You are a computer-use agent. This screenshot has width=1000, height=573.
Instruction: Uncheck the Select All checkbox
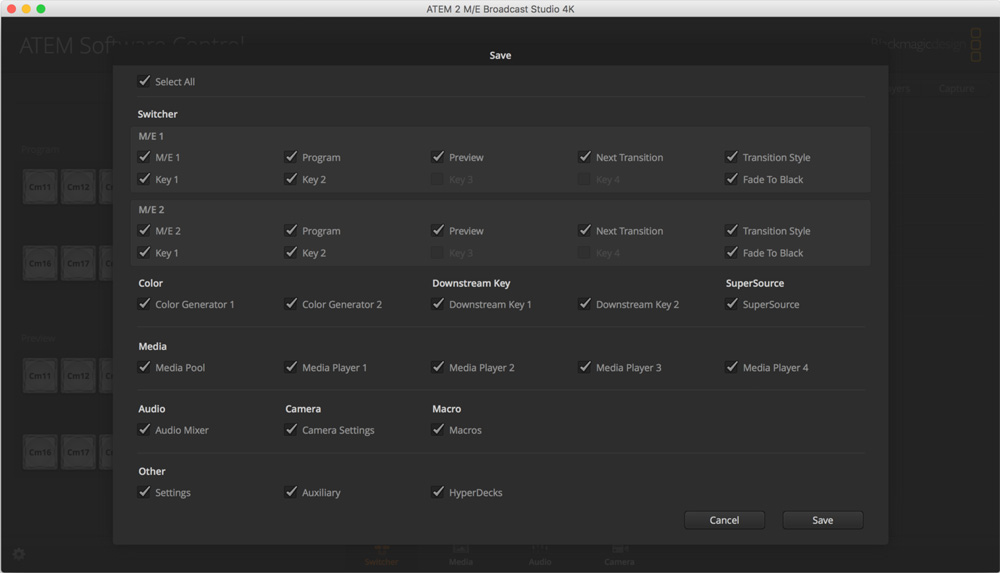[145, 81]
